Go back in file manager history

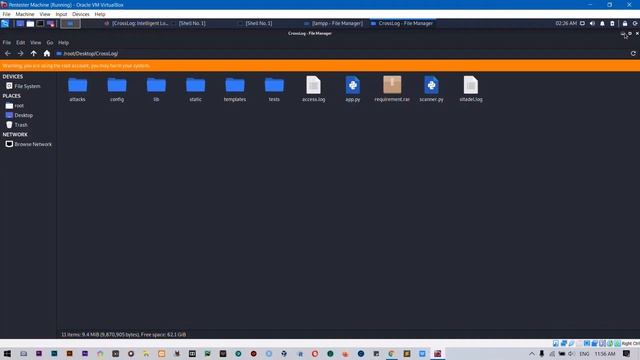(8, 53)
